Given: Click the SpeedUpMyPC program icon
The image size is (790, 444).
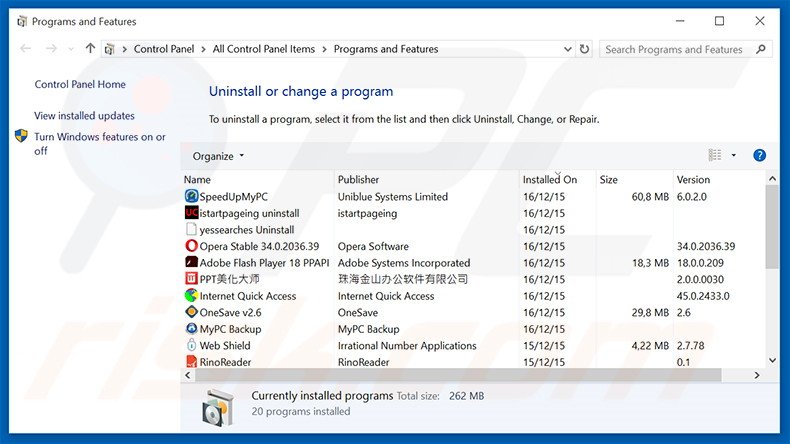Looking at the screenshot, I should coord(191,196).
